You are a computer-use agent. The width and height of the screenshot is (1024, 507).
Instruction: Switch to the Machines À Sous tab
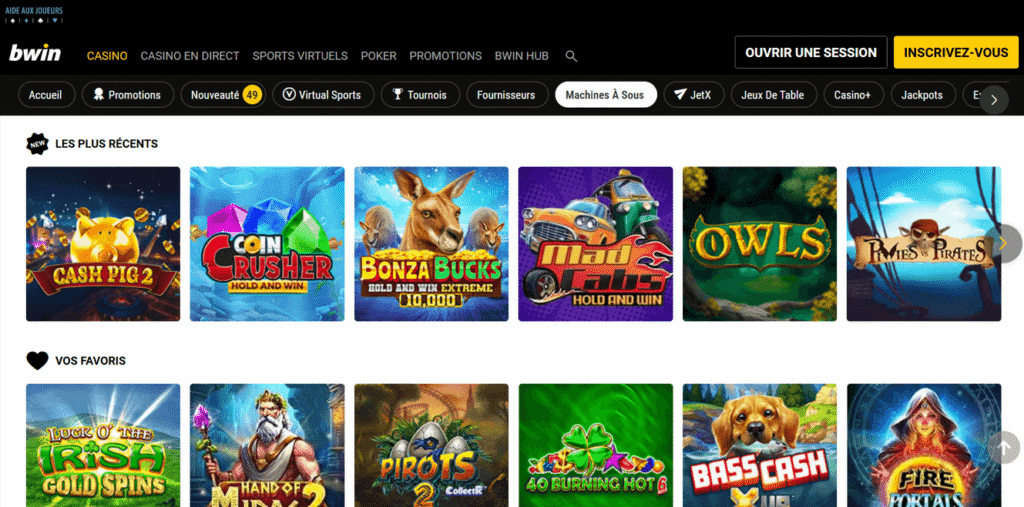(x=604, y=95)
